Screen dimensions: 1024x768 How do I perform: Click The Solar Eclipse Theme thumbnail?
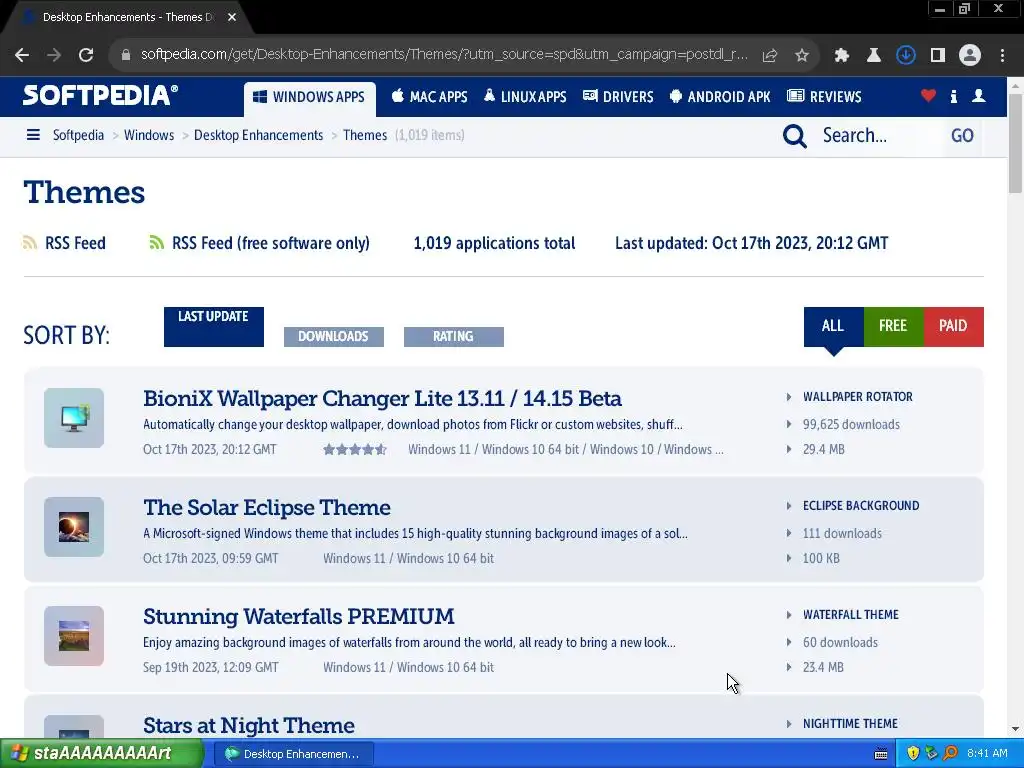point(74,527)
